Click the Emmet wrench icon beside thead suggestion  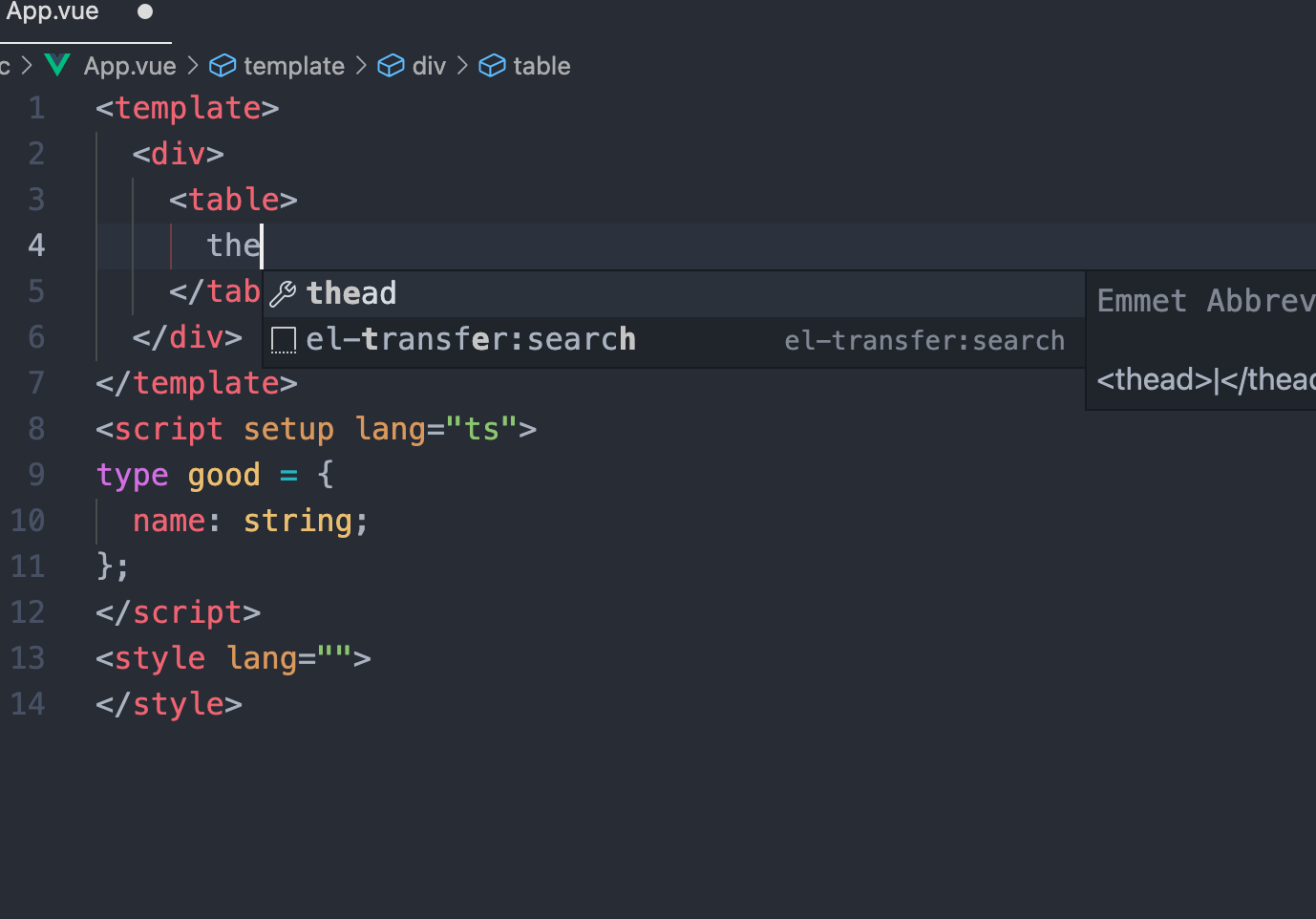(x=283, y=293)
